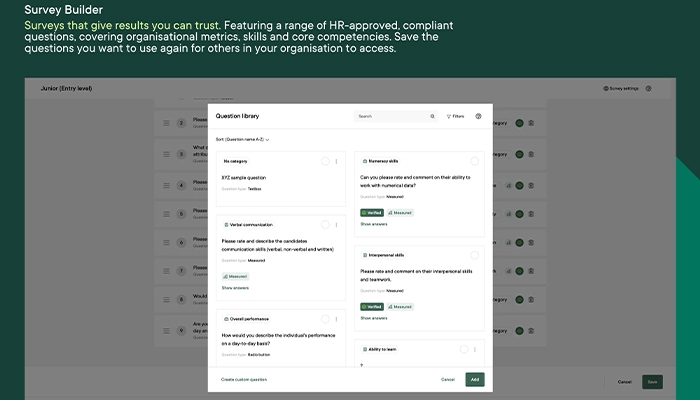700x400 pixels.
Task: Click the search magnifier icon in Question library
Action: tap(432, 116)
